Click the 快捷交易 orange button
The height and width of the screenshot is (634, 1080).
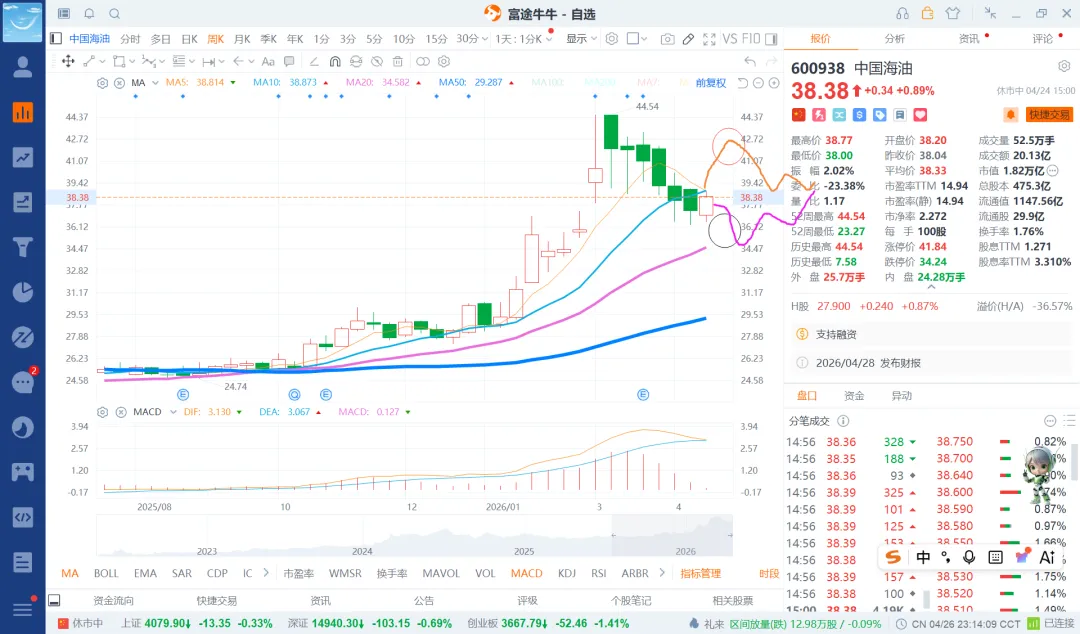pyautogui.click(x=1049, y=114)
